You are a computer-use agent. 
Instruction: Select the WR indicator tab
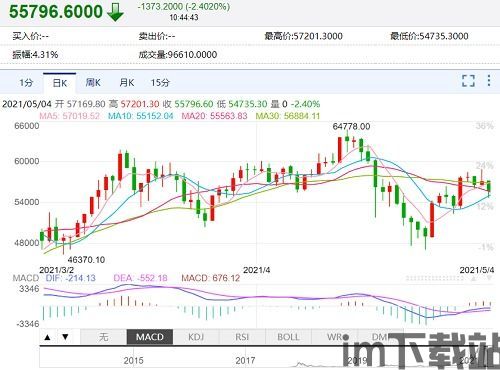pyautogui.click(x=334, y=337)
